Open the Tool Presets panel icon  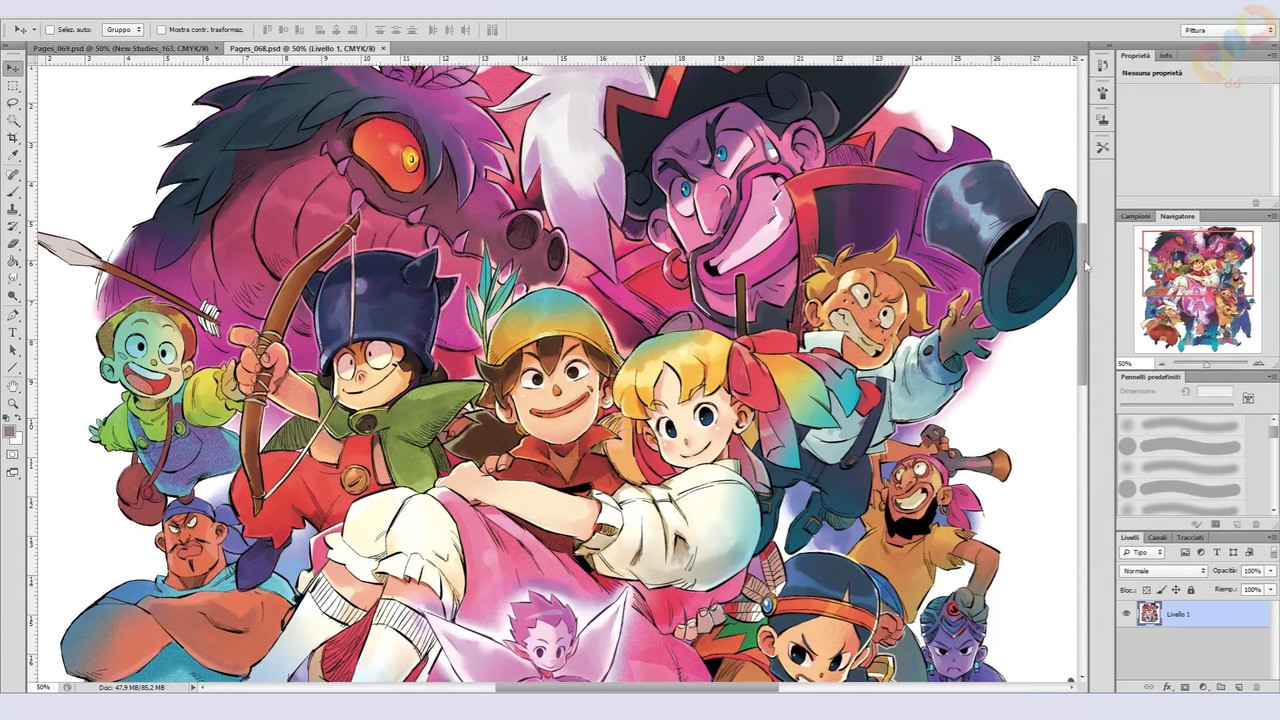(x=1102, y=147)
